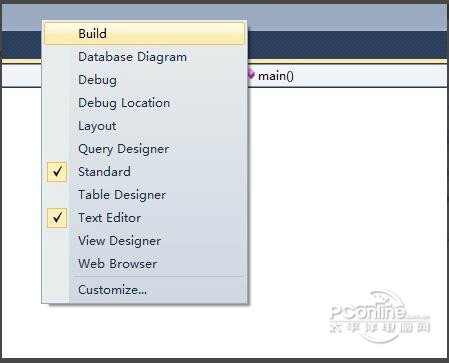The image size is (449, 363).
Task: Open the main() member dropdown
Action: click(347, 76)
